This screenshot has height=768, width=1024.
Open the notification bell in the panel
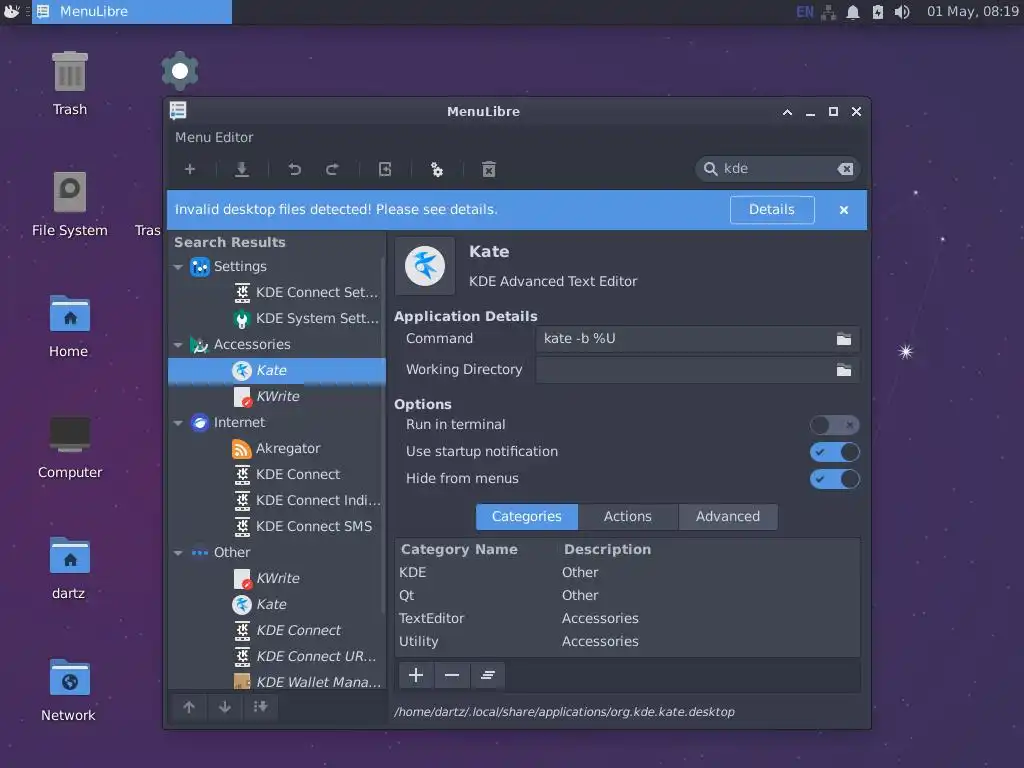tap(853, 12)
